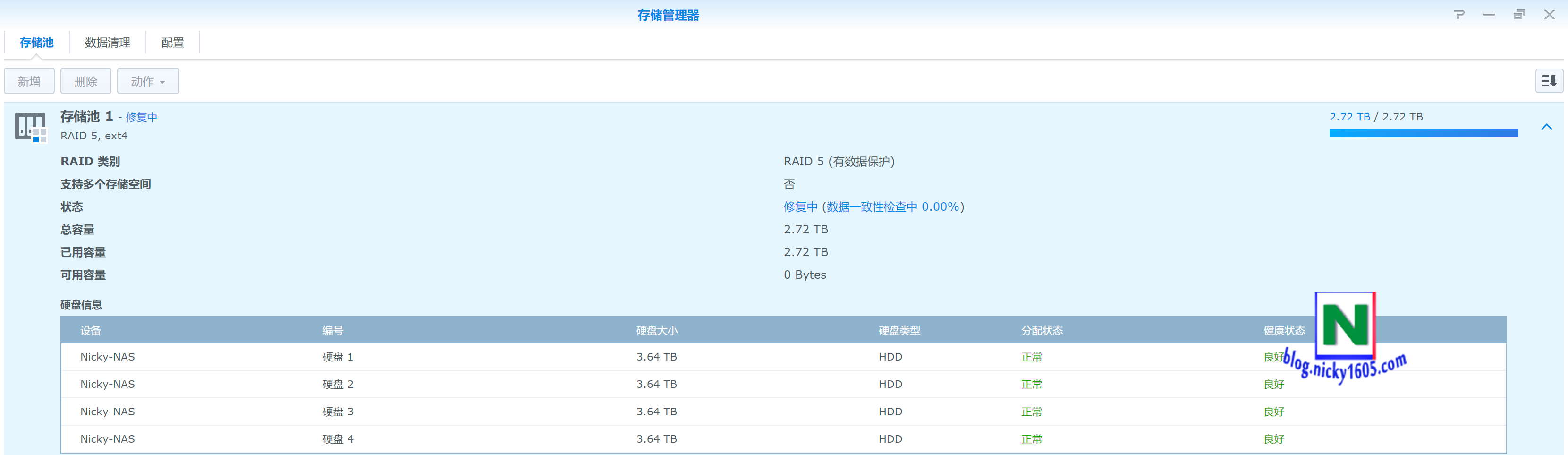Click 良好 health status for 硬盘 2
This screenshot has height=455, width=1568.
tap(1274, 384)
